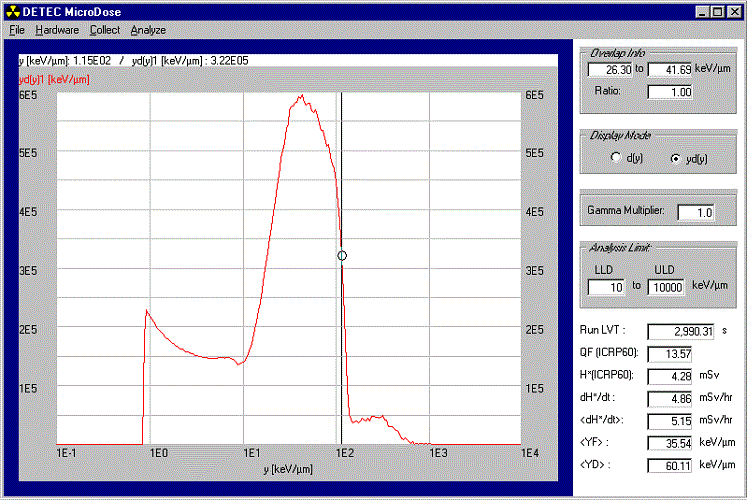Viewport: 747px width, 500px height.
Task: Click the left 6E5 y-axis label
Action: pos(28,95)
